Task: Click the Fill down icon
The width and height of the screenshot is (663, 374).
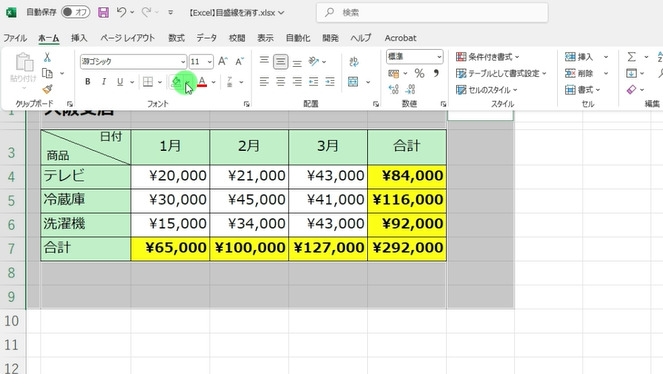Action: 631,74
